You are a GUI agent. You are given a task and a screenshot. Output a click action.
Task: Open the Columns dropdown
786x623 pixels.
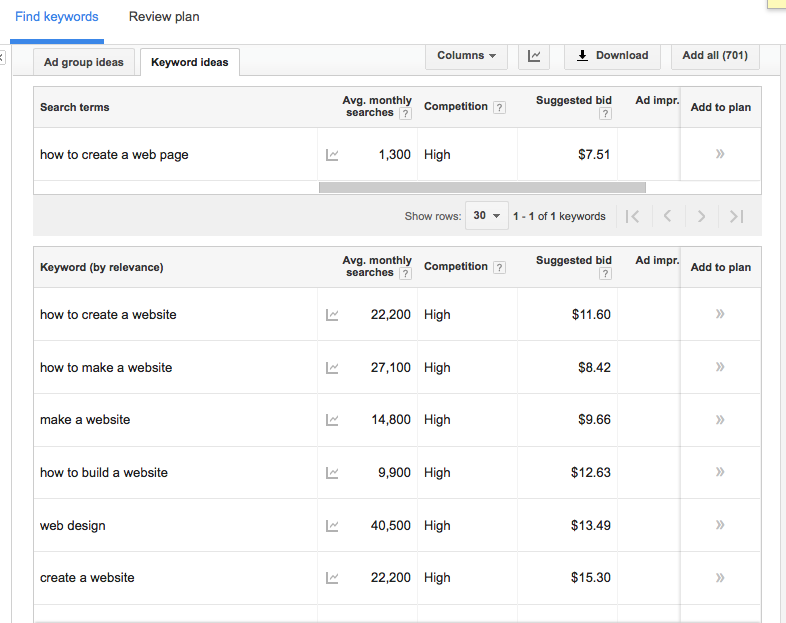coord(466,56)
